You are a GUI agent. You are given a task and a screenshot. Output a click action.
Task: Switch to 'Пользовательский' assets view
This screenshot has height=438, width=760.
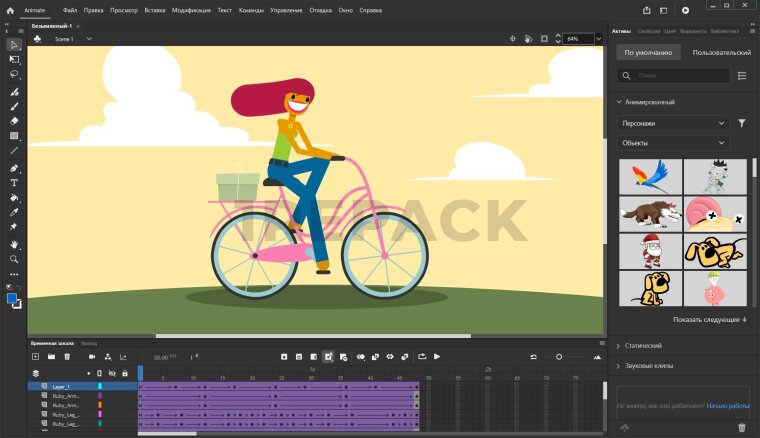click(721, 52)
